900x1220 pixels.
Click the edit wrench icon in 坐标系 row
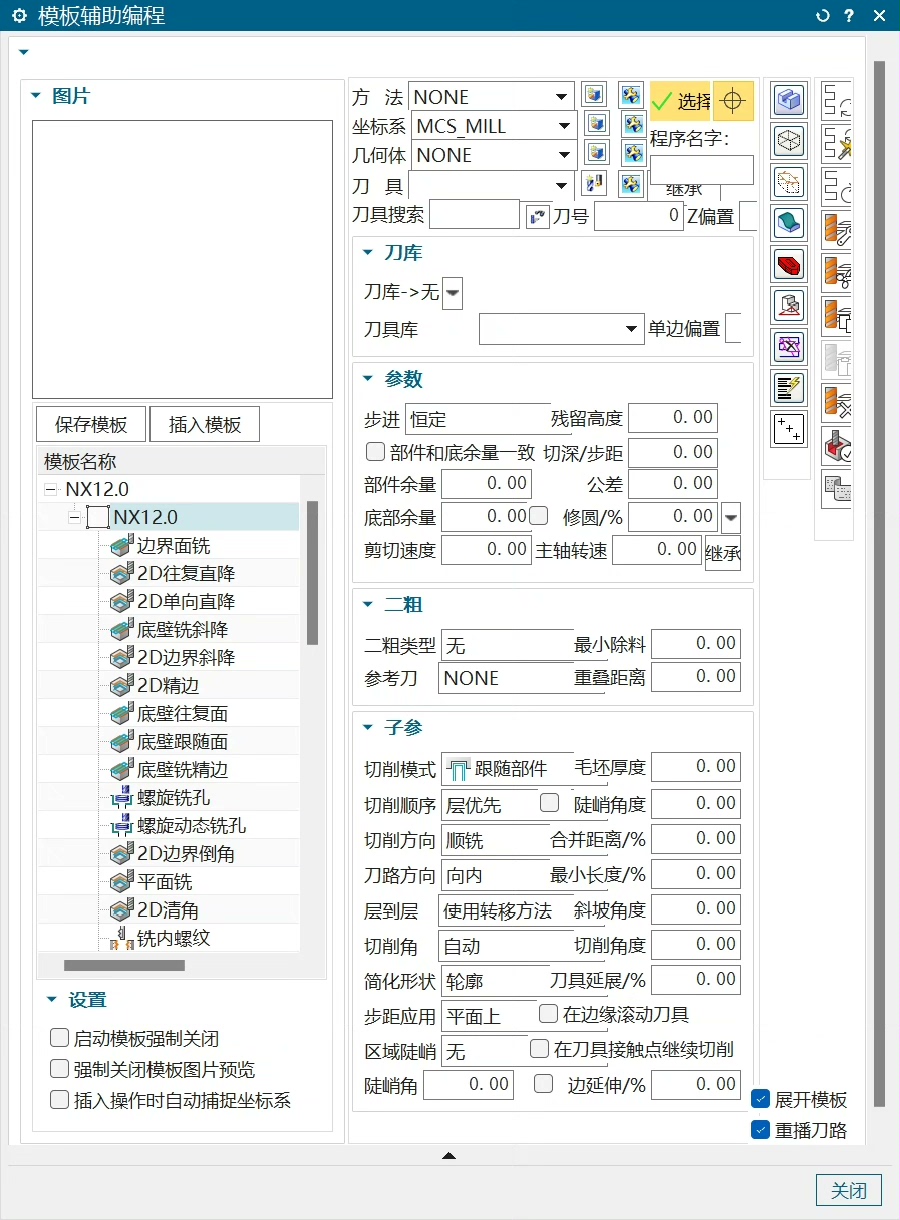tap(633, 125)
